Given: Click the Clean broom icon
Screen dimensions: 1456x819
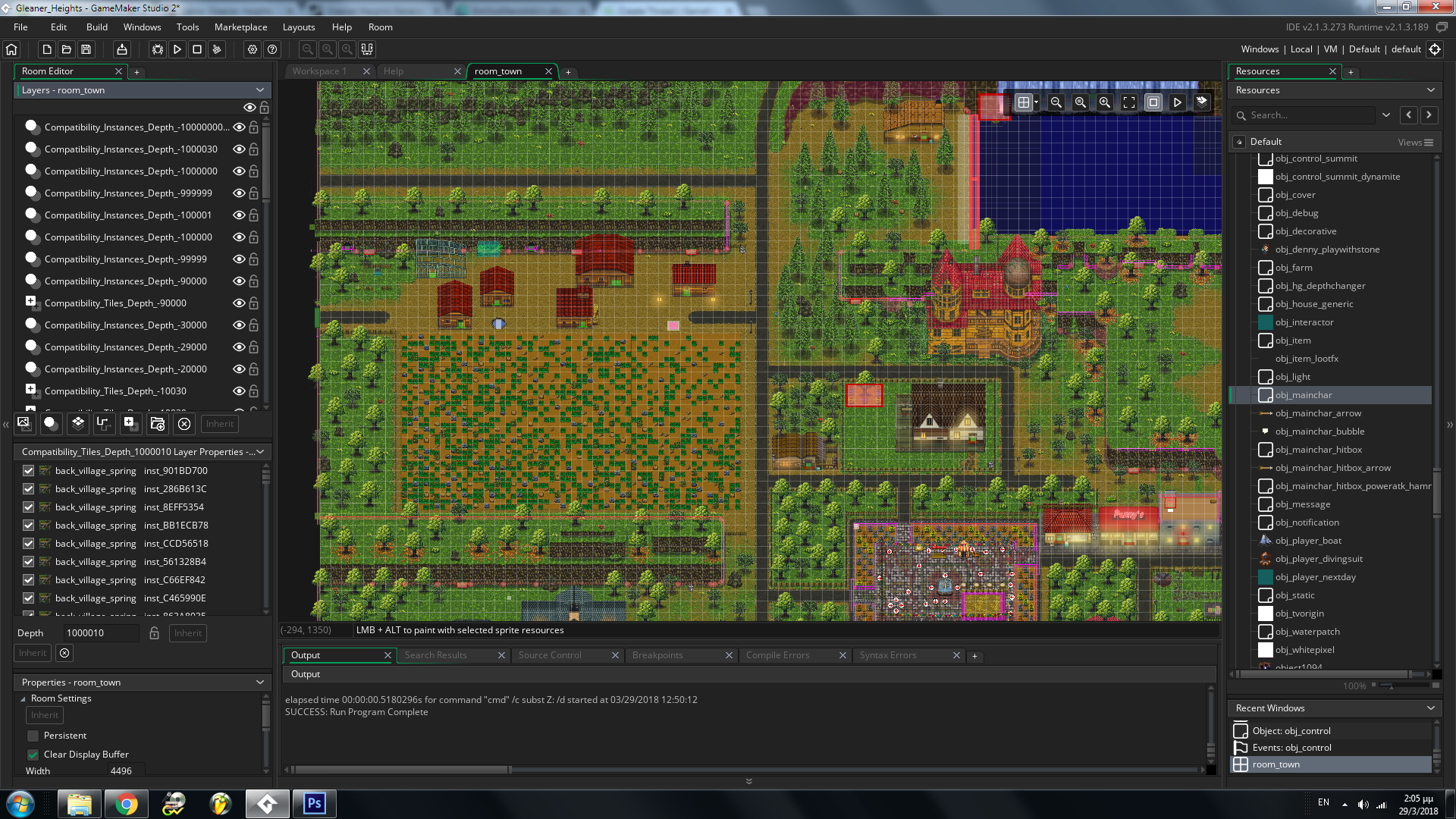Looking at the screenshot, I should [x=217, y=49].
